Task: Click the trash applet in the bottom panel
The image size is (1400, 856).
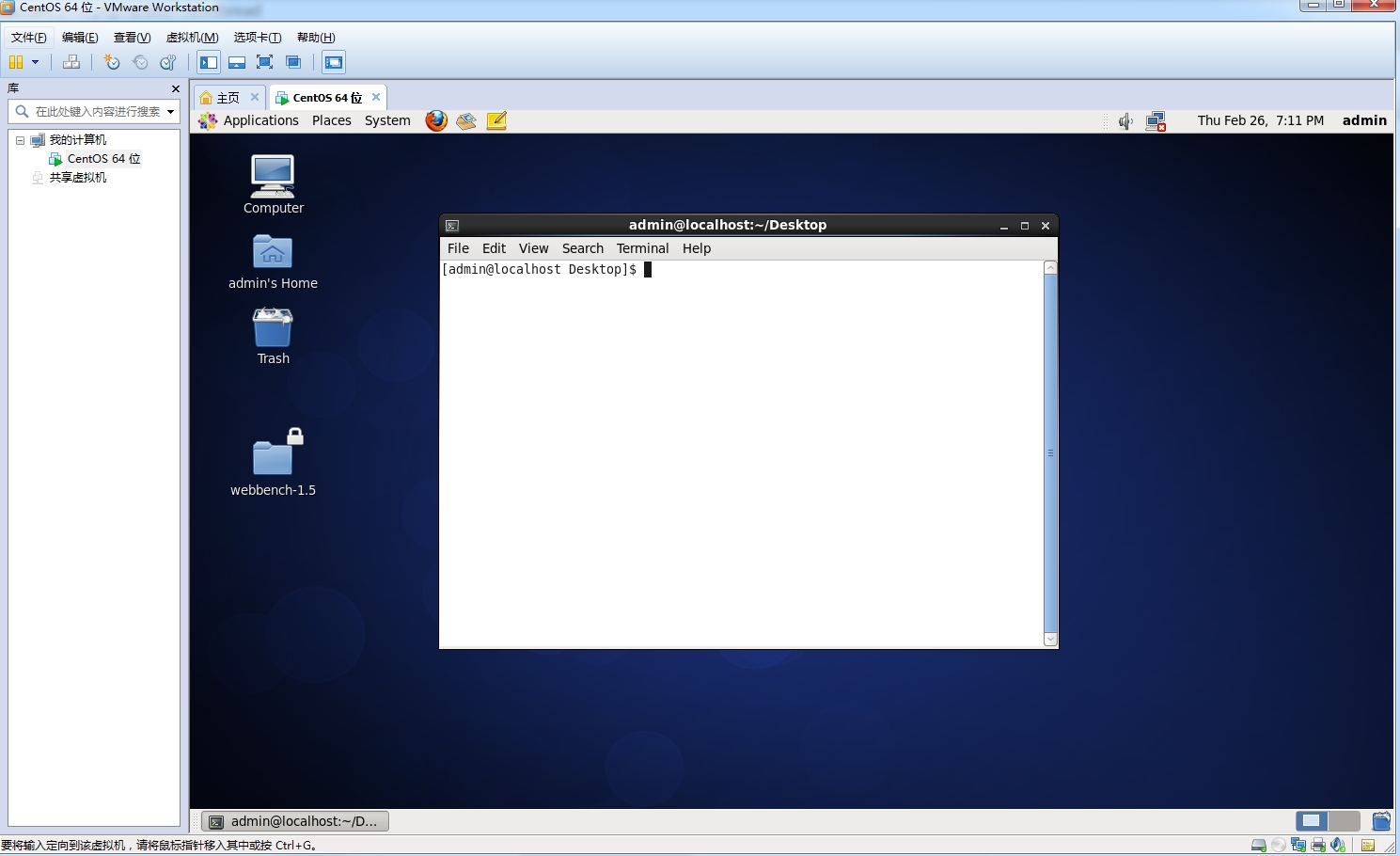Action: (1381, 821)
